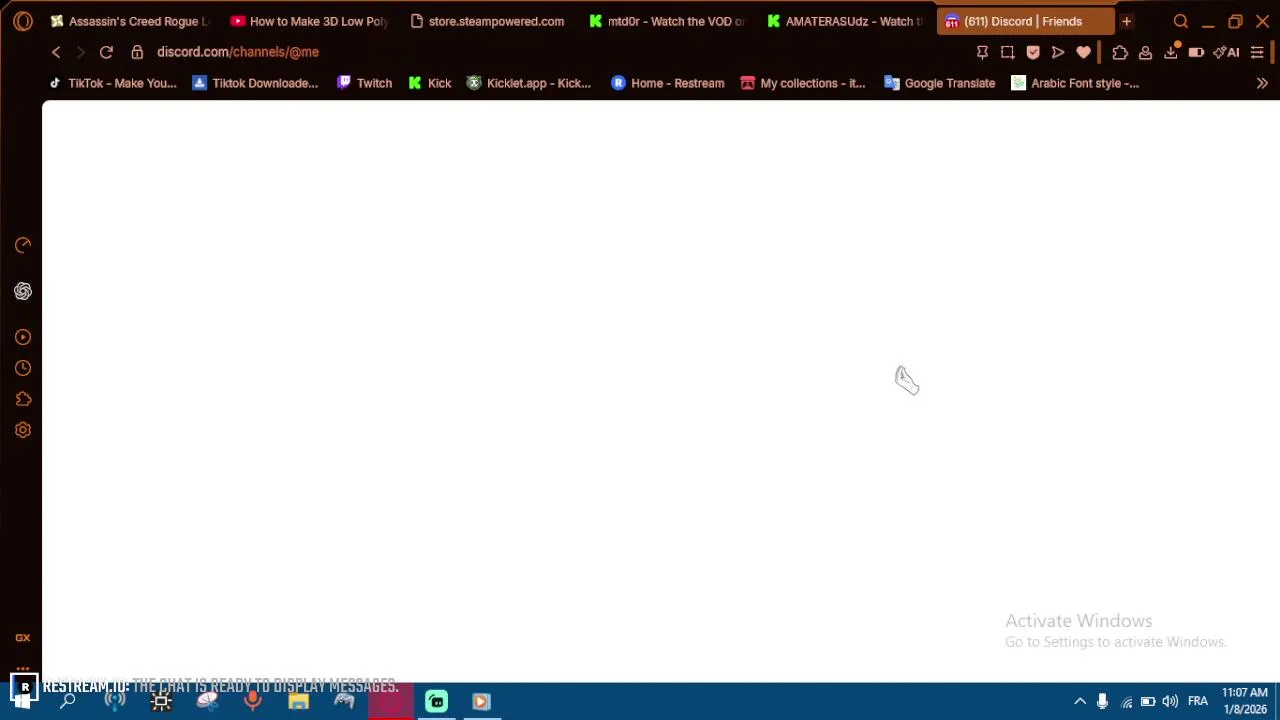Screen dimensions: 1280x720
Task: Open the media player taskbar app
Action: coord(481,701)
